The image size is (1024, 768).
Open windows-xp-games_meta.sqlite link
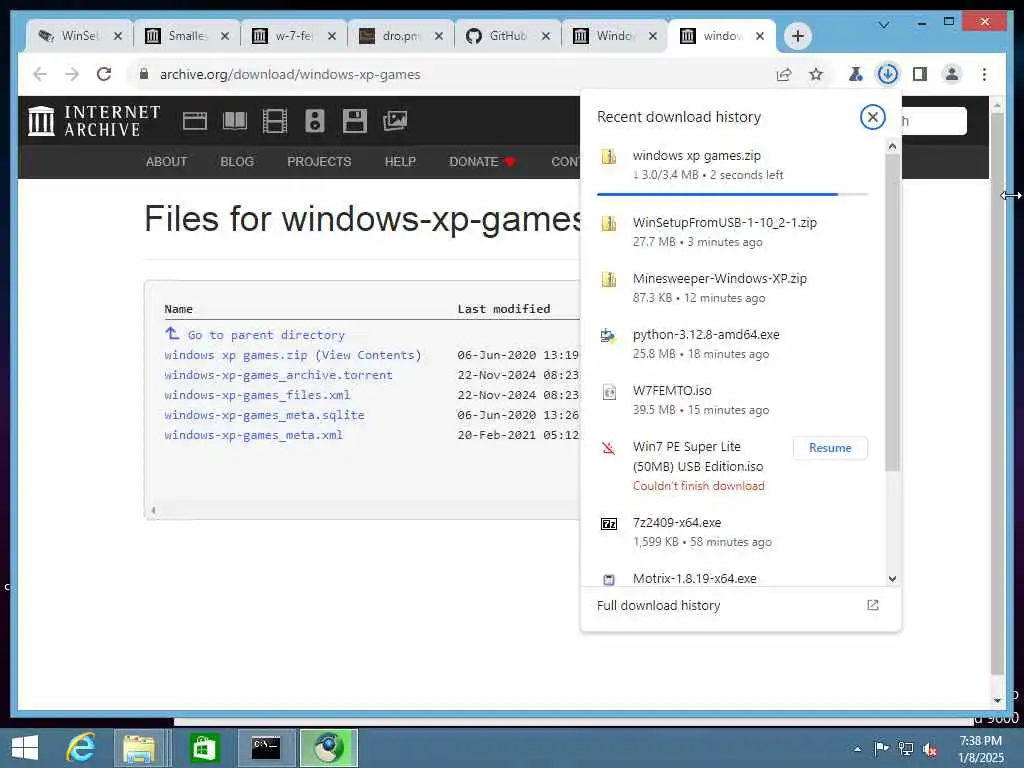(264, 415)
